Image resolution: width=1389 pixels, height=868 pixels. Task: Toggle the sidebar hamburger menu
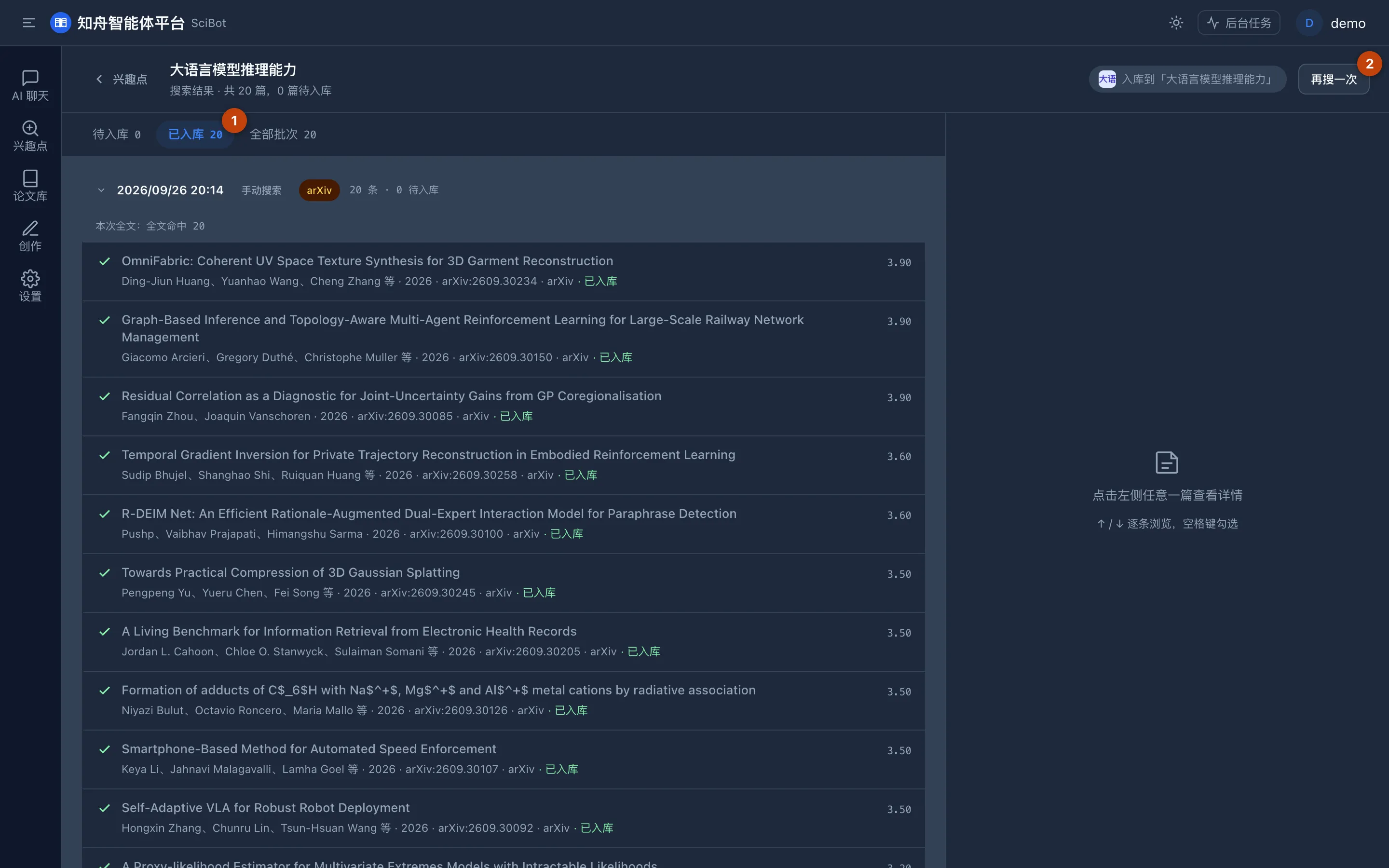(x=29, y=23)
